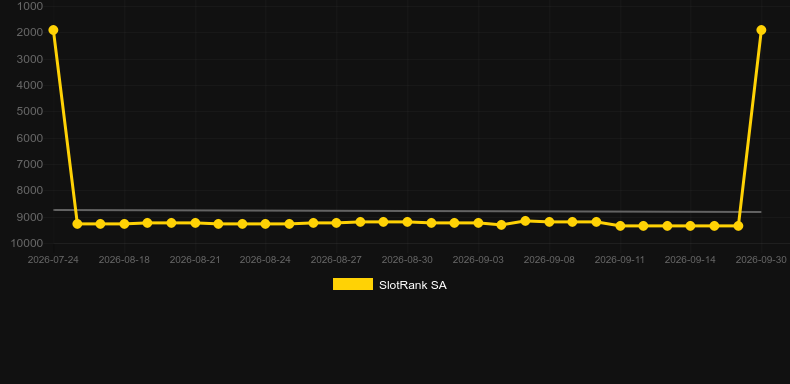790x384 pixels.
Task: Click the data point above 2026-09-03
Action: pyautogui.click(x=478, y=223)
